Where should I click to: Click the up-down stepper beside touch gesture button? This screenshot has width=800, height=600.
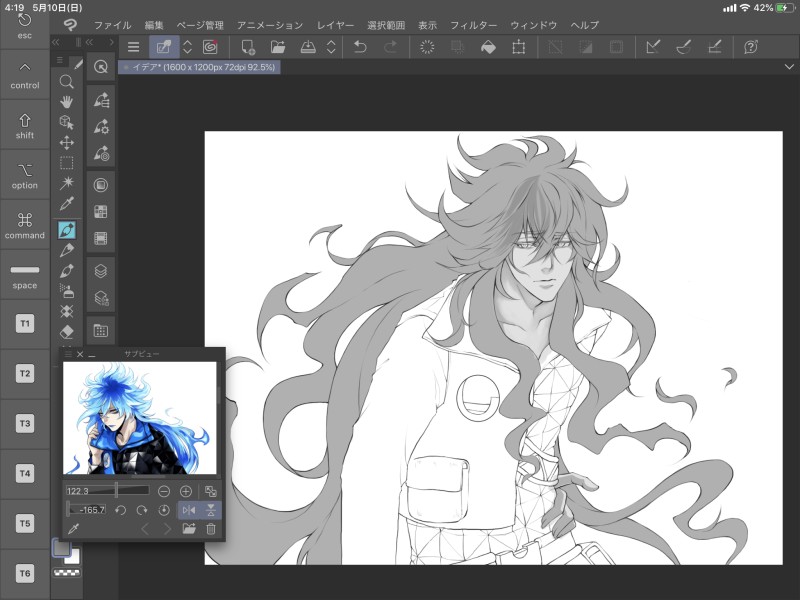tap(187, 47)
